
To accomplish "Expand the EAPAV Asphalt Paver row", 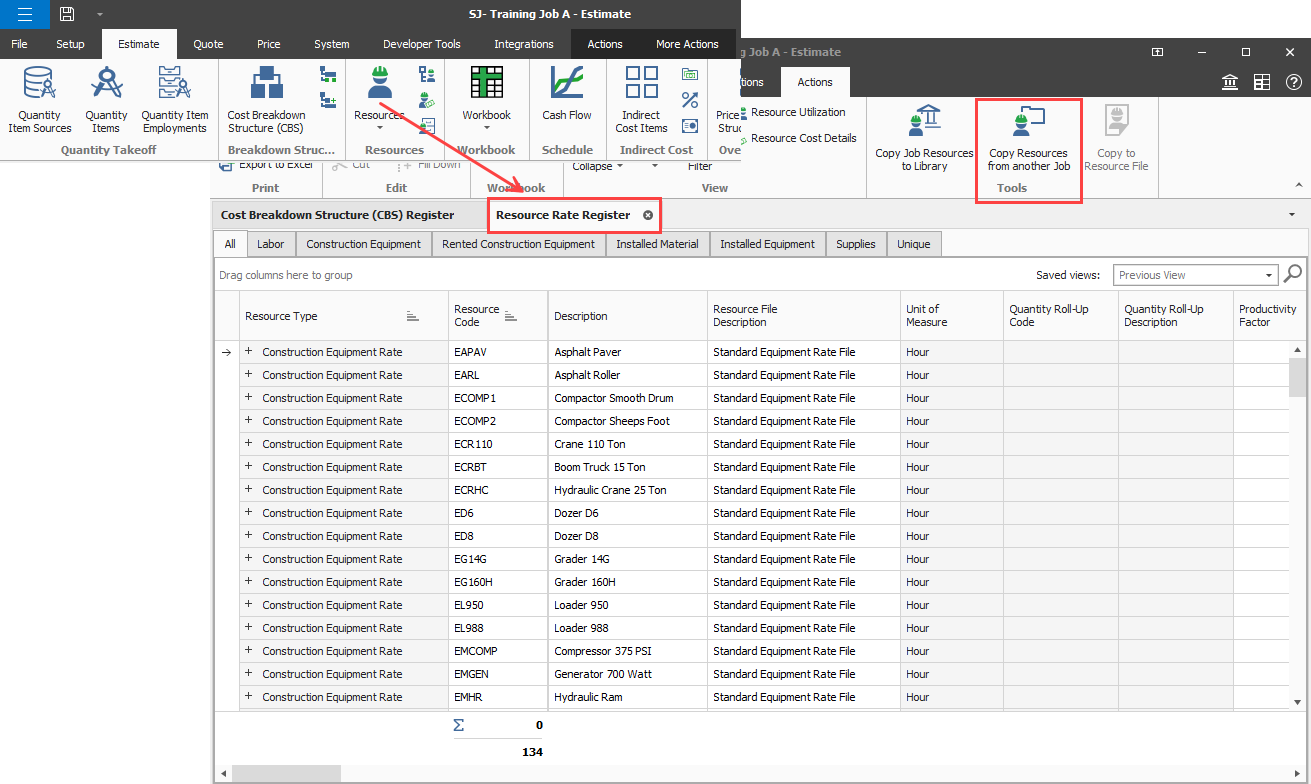I will click(x=248, y=352).
